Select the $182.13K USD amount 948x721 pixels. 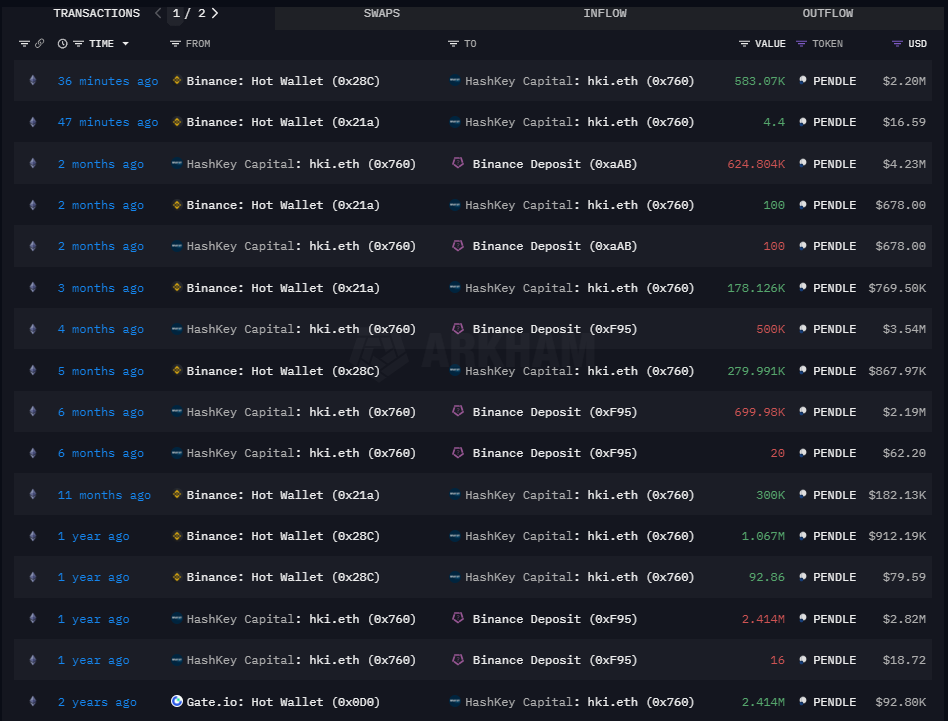897,495
